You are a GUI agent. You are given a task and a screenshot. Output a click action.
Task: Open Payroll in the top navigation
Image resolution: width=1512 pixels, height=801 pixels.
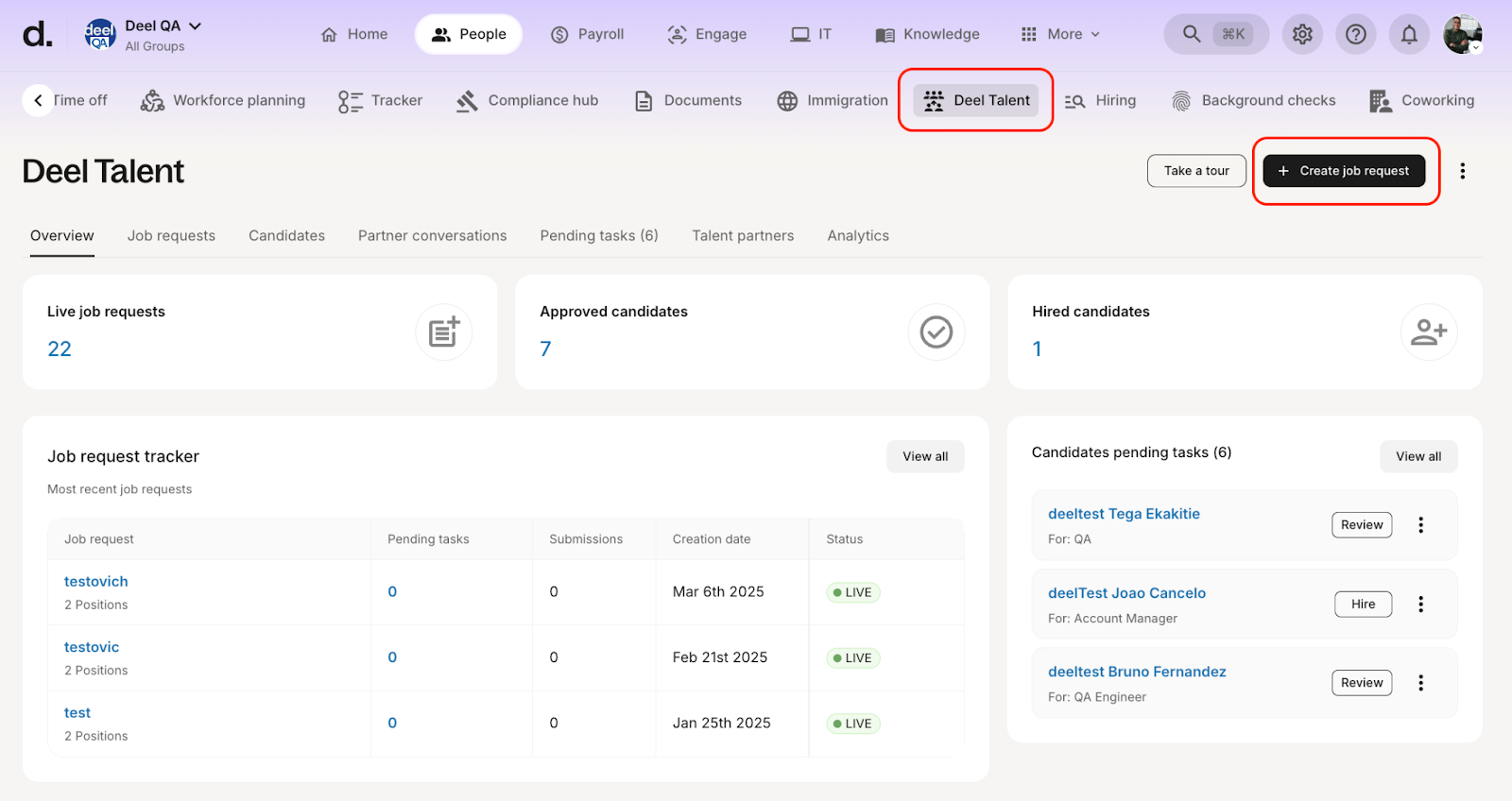[x=588, y=34]
